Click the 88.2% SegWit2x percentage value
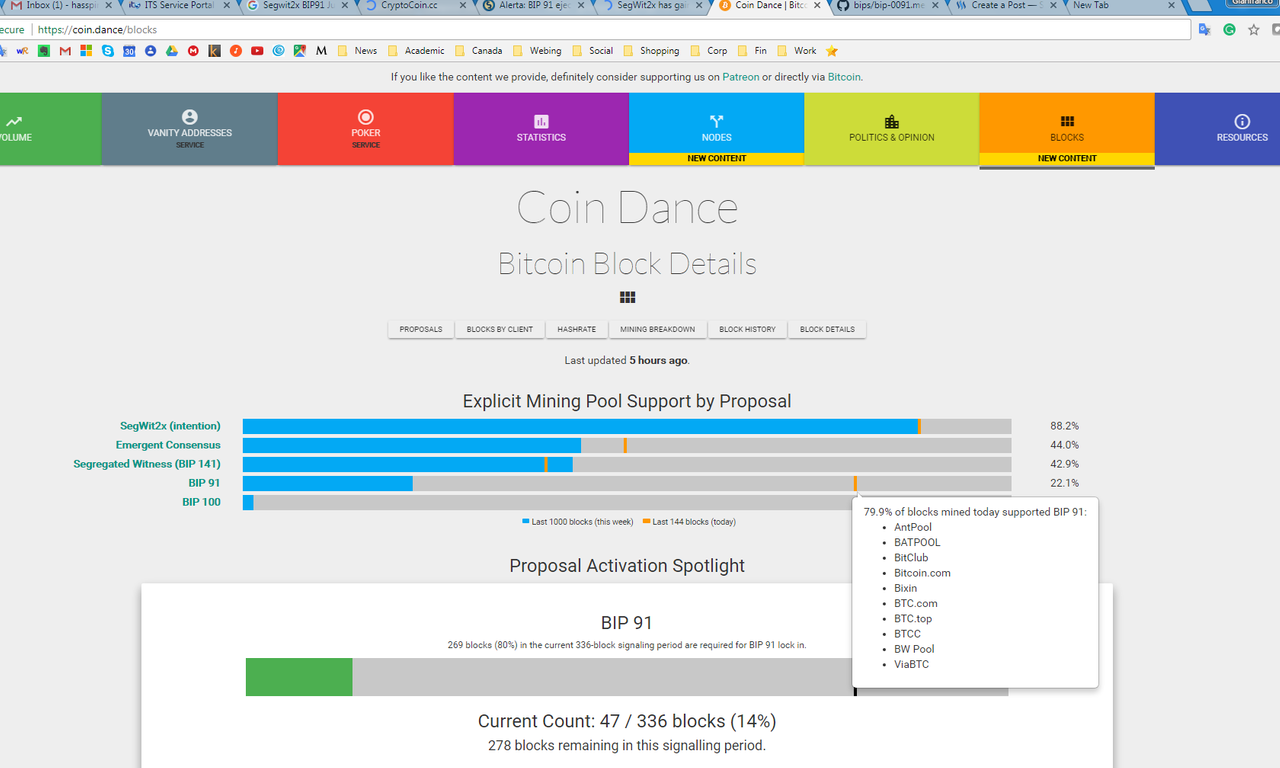Image resolution: width=1280 pixels, height=768 pixels. [x=1064, y=426]
